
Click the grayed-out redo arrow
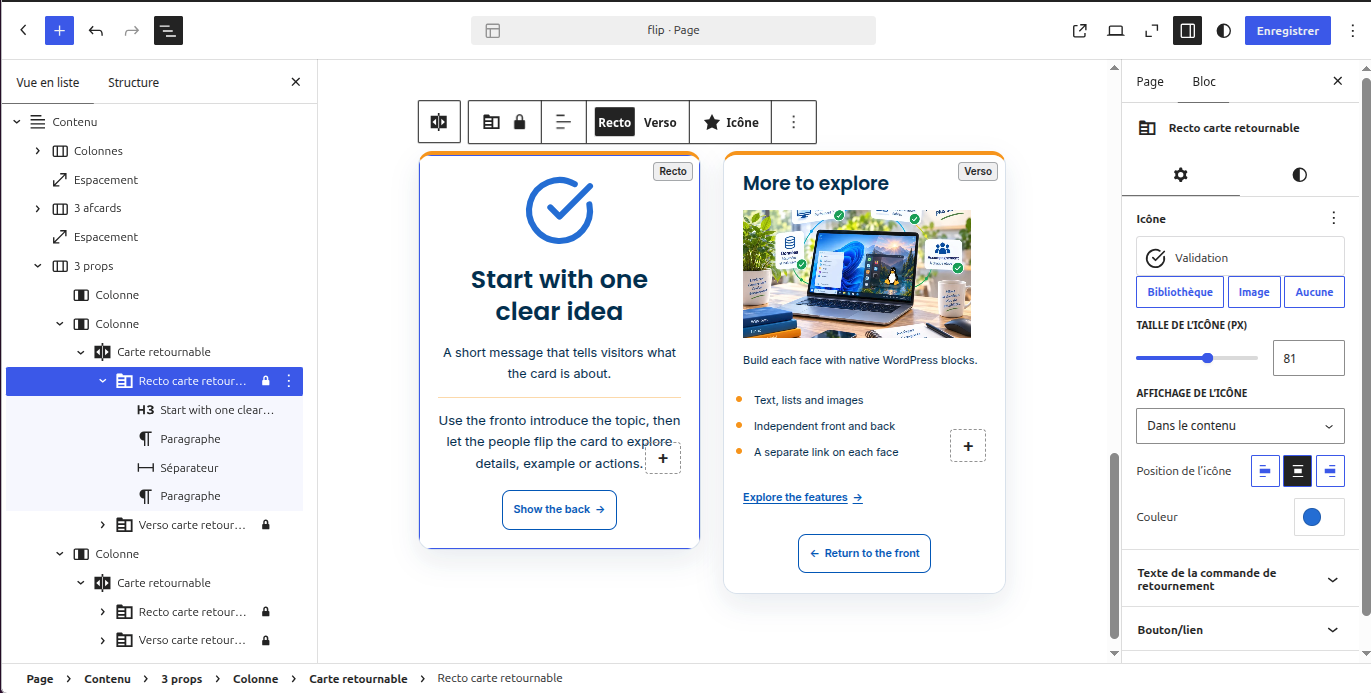(x=132, y=30)
